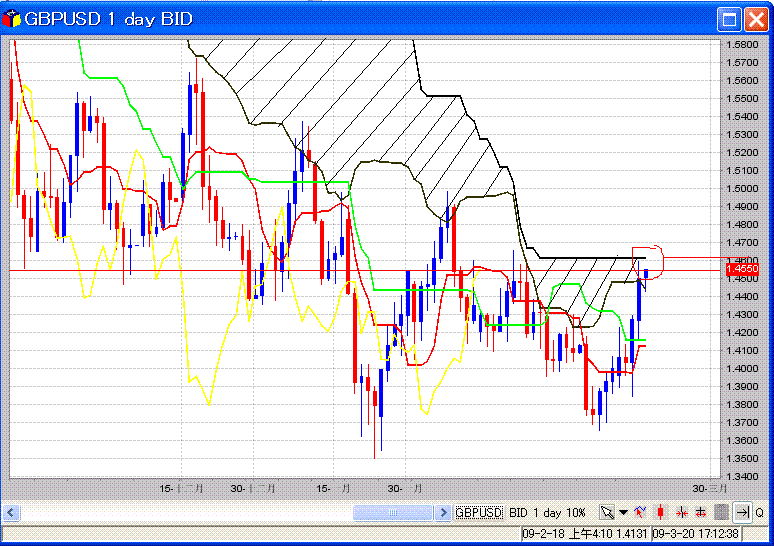Click the 1 day timeframe label
The image size is (774, 546).
pos(548,512)
